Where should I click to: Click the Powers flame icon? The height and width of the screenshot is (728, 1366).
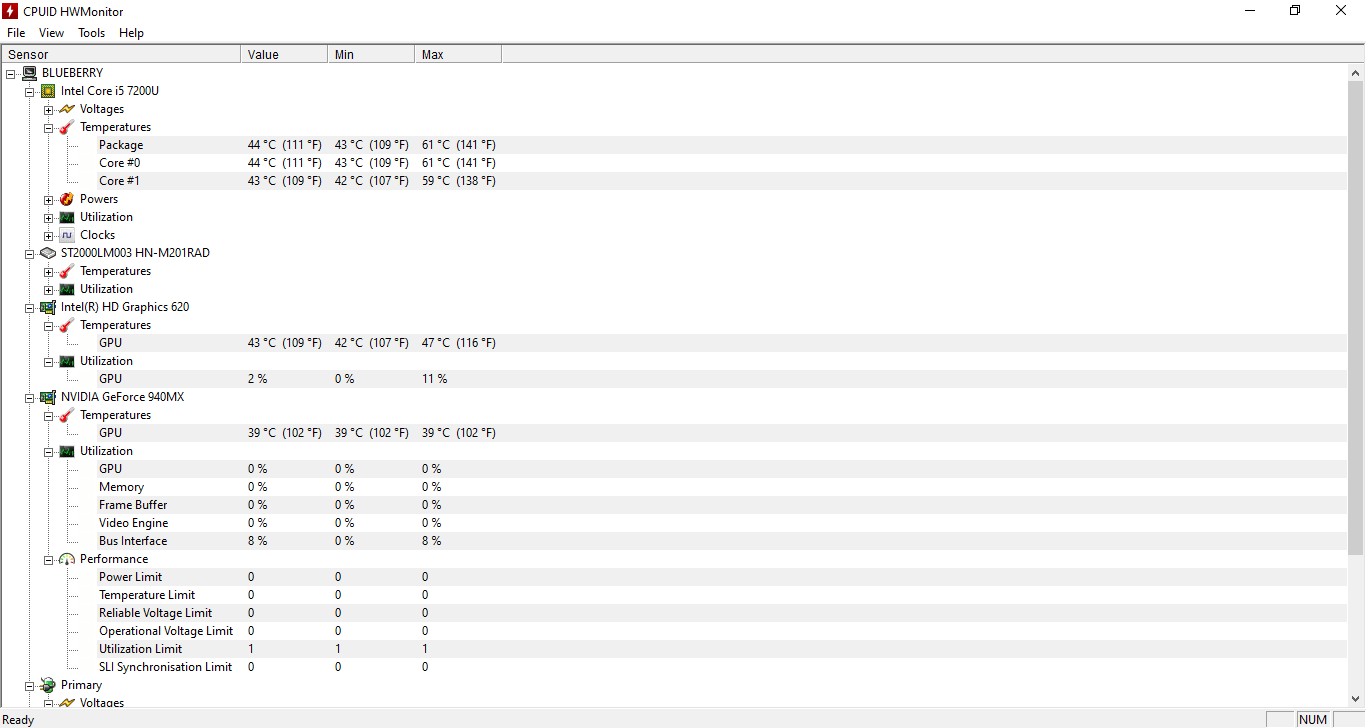67,199
